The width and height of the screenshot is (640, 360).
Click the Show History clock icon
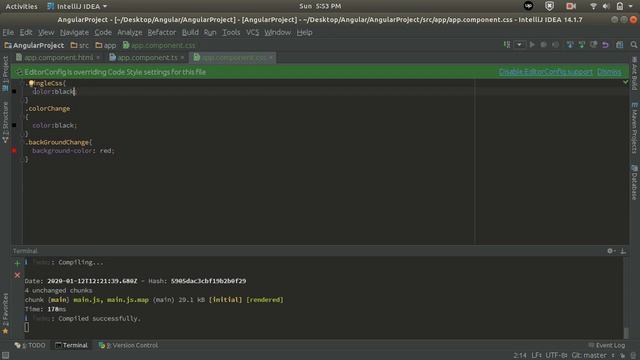[593, 44]
